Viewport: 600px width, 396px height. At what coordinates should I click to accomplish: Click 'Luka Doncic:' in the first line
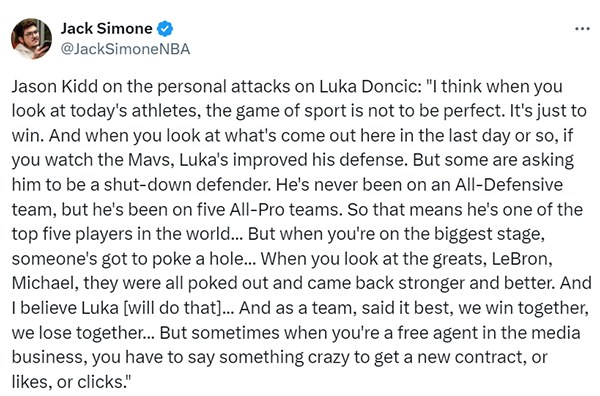pos(370,86)
